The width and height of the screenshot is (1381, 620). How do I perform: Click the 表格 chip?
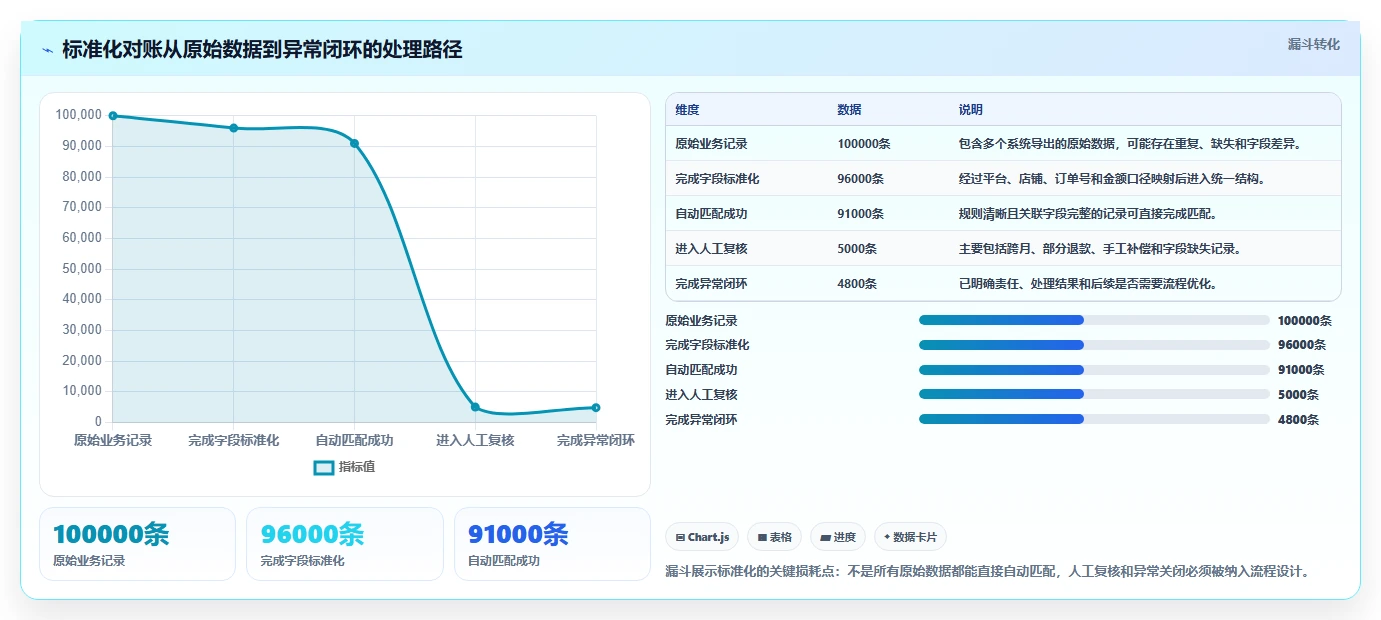pyautogui.click(x=774, y=537)
